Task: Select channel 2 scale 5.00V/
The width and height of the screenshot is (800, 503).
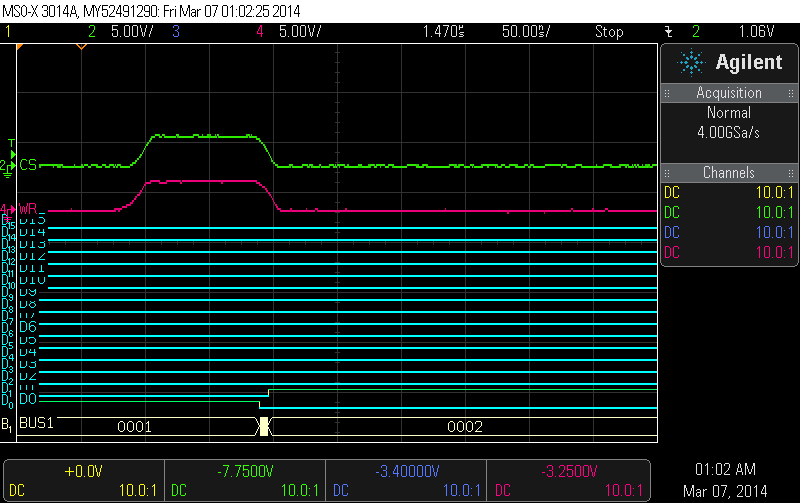Action: coord(132,32)
